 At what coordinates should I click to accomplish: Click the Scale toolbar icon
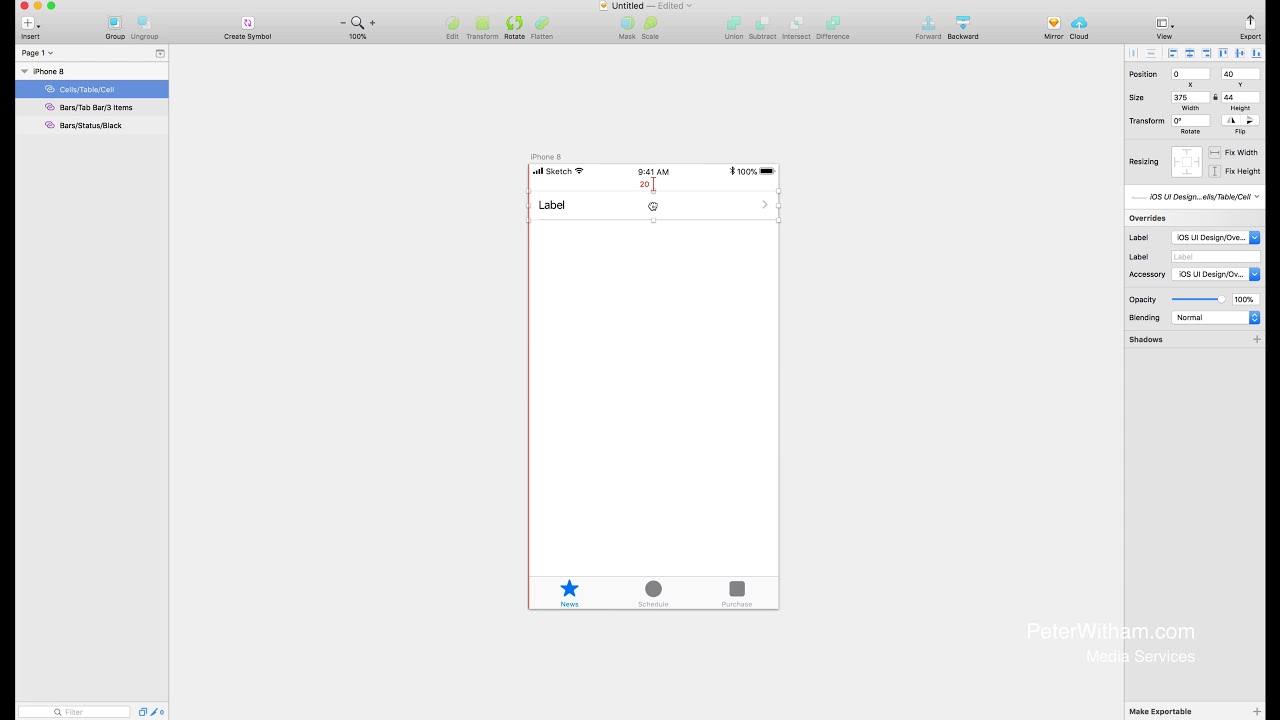coord(650,23)
